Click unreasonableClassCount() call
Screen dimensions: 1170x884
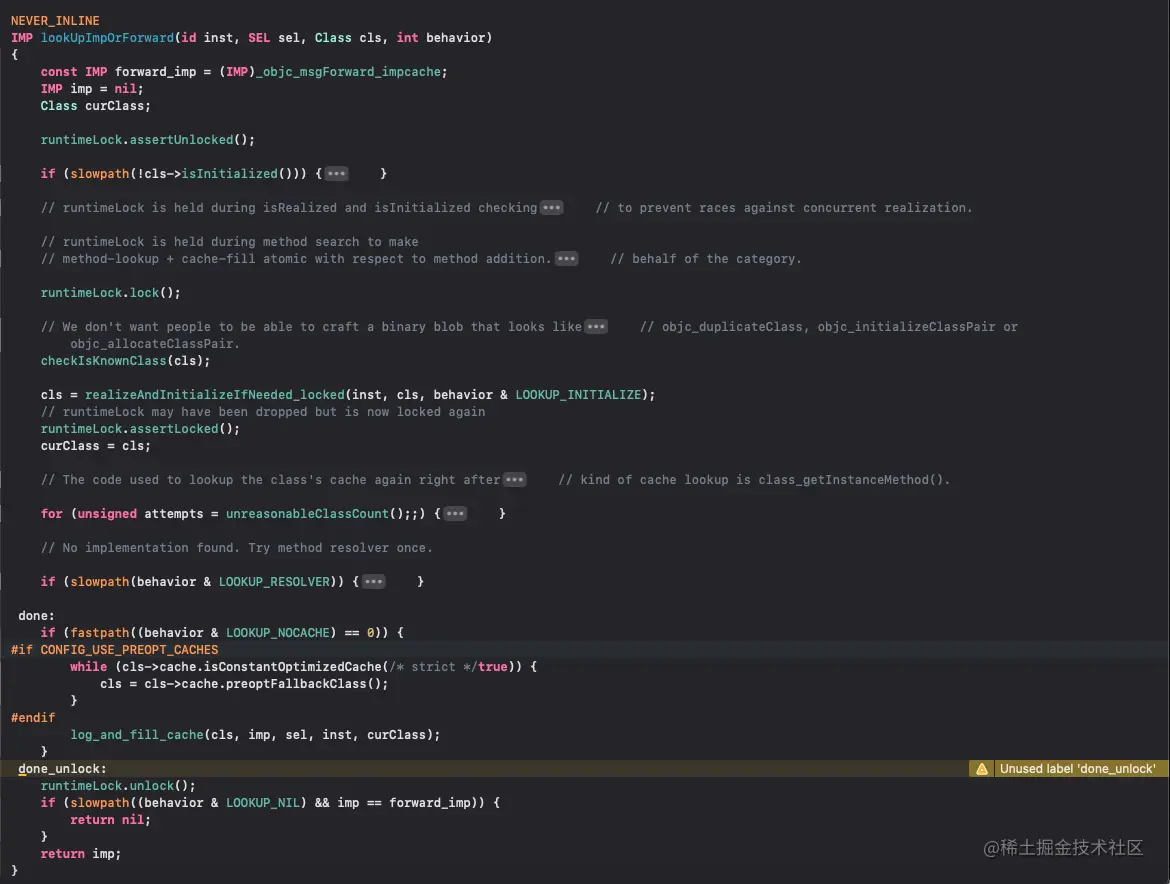point(315,514)
